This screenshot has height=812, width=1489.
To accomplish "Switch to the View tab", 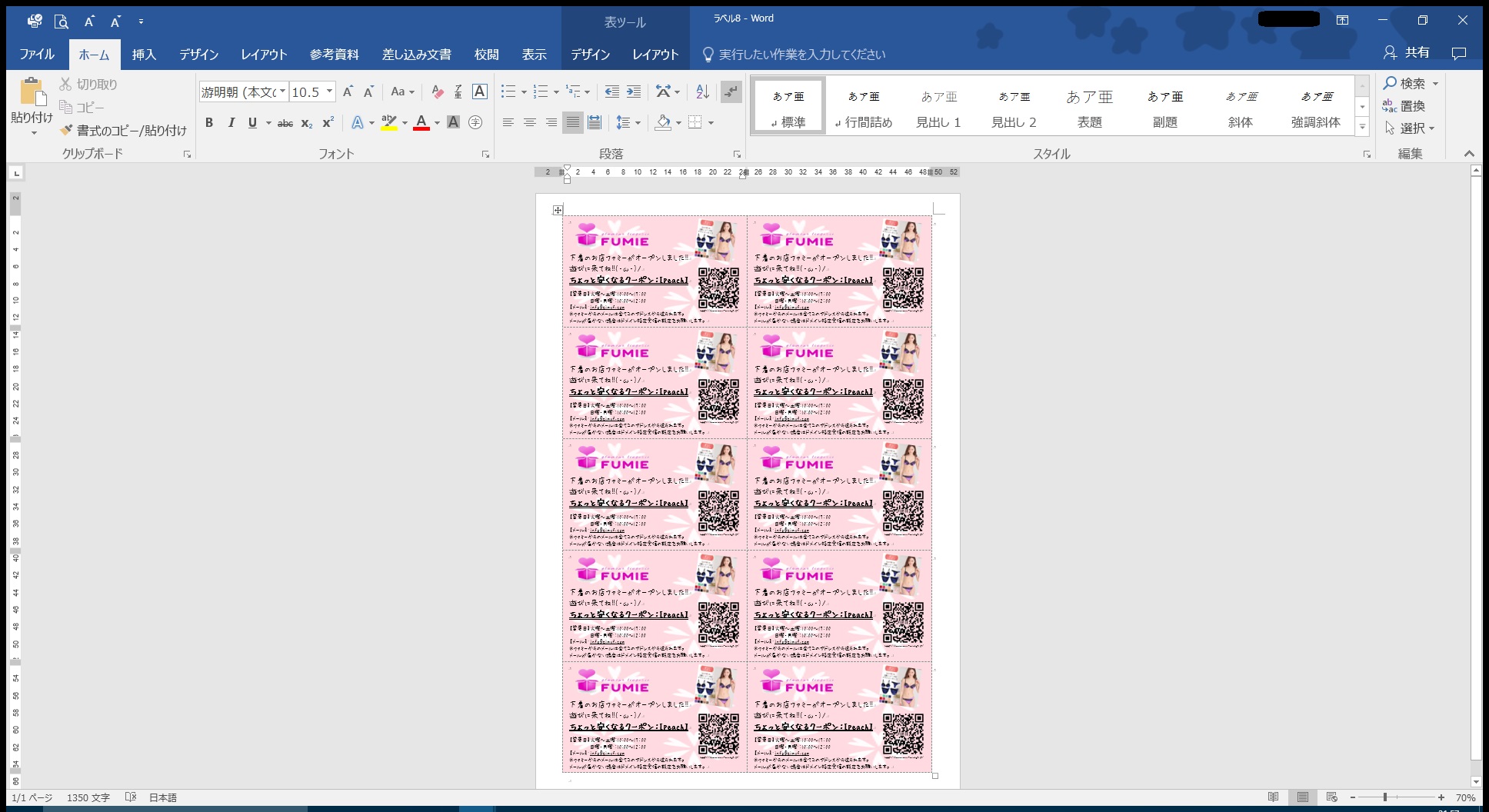I will pyautogui.click(x=534, y=54).
